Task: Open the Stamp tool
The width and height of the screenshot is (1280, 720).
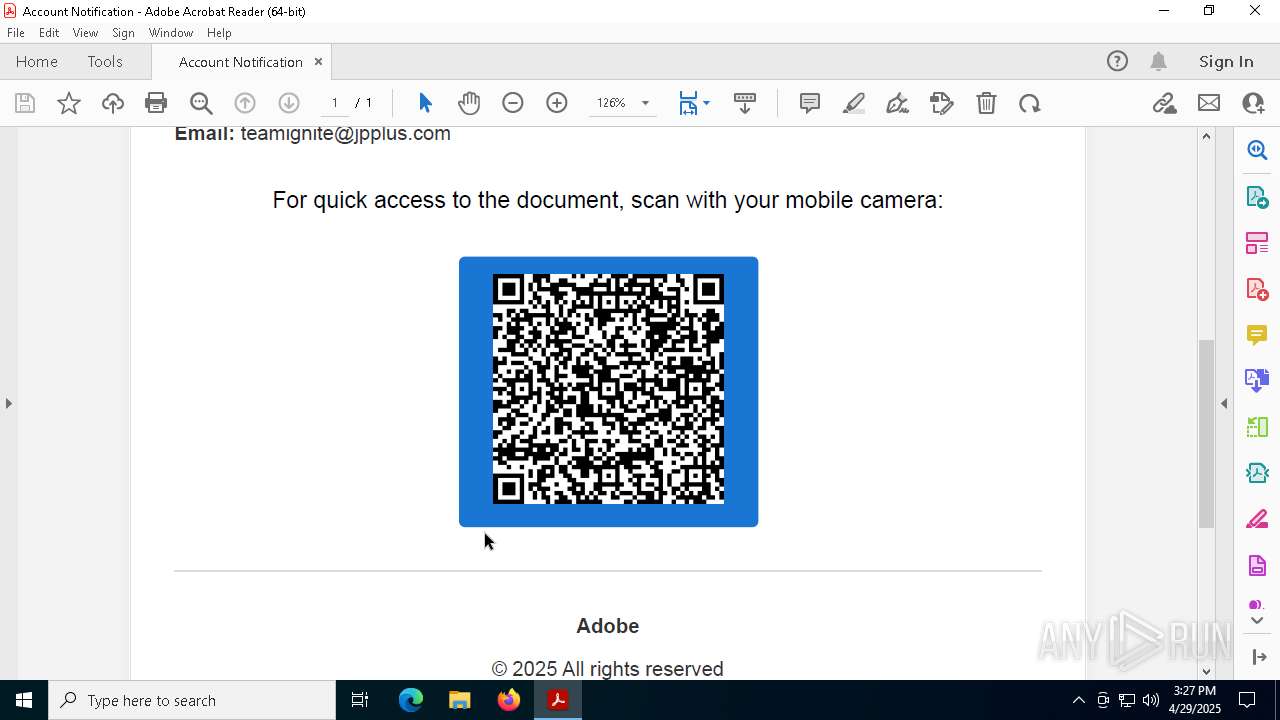Action: (x=942, y=103)
